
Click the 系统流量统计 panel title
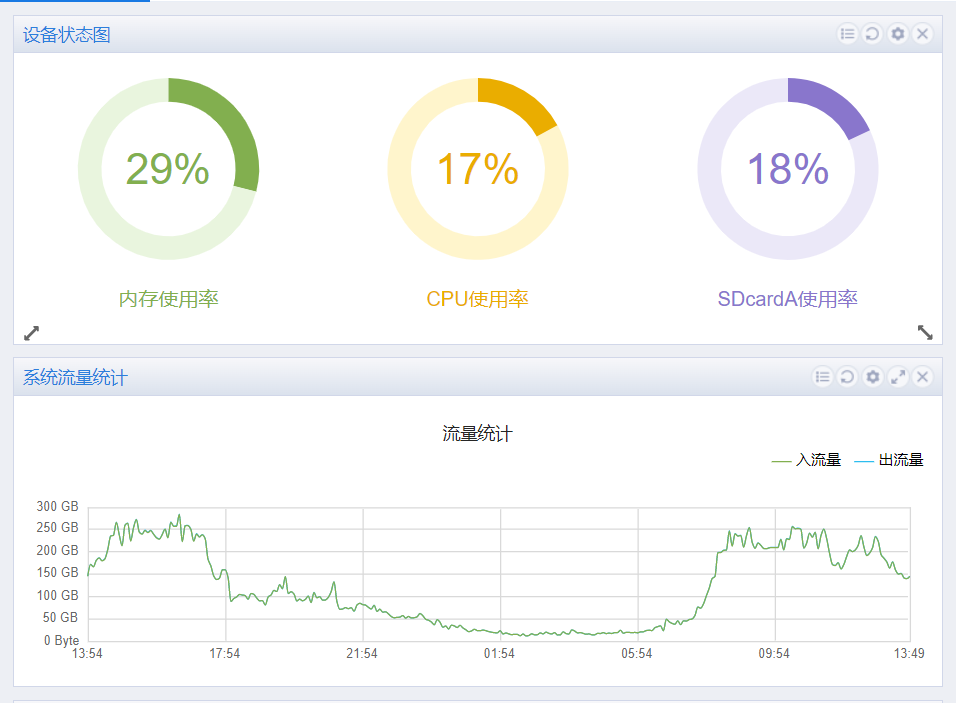(x=75, y=377)
